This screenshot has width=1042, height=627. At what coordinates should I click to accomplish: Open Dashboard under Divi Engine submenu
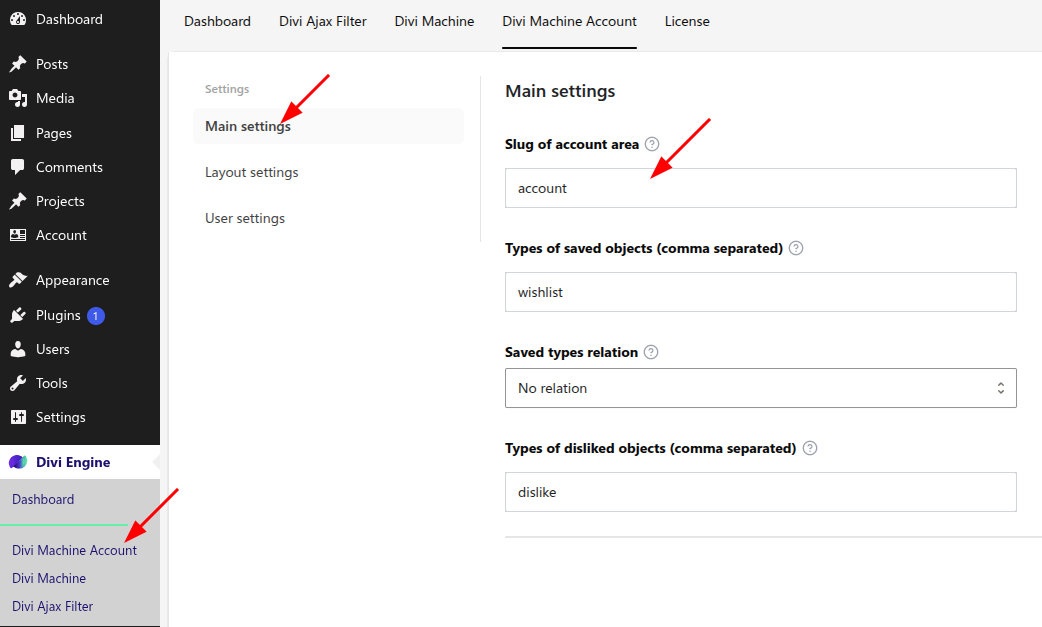[43, 499]
